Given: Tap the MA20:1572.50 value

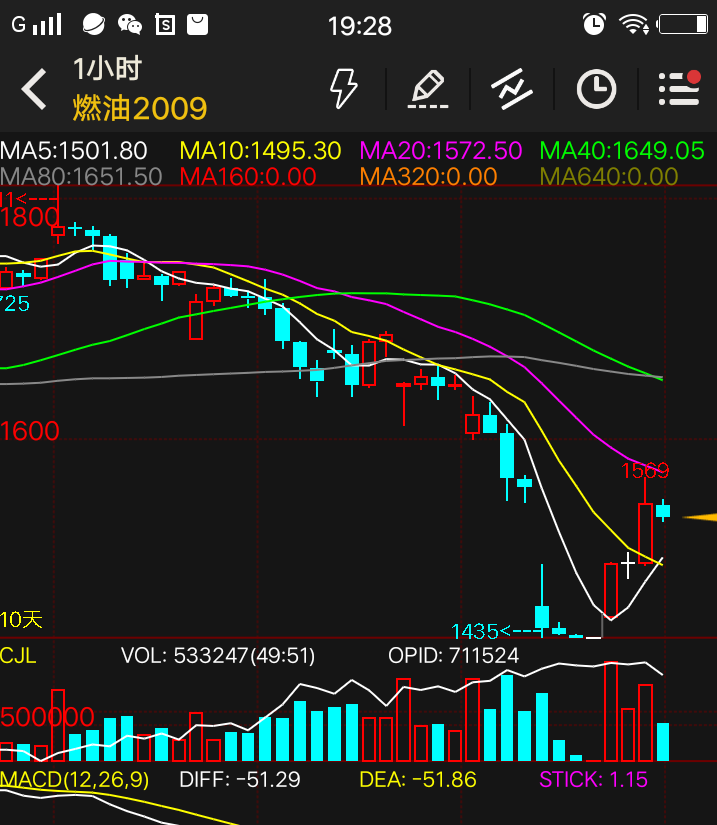Looking at the screenshot, I should pos(441,151).
